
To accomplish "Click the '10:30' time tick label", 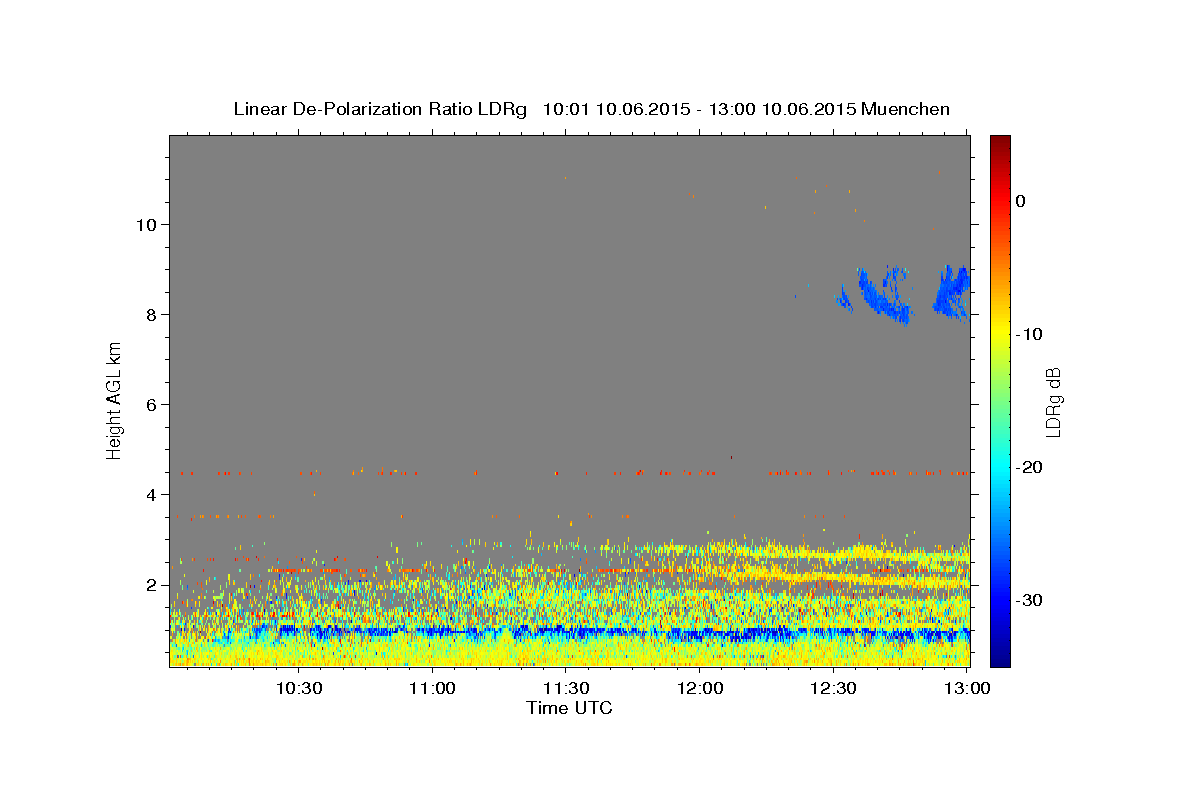I will (298, 688).
